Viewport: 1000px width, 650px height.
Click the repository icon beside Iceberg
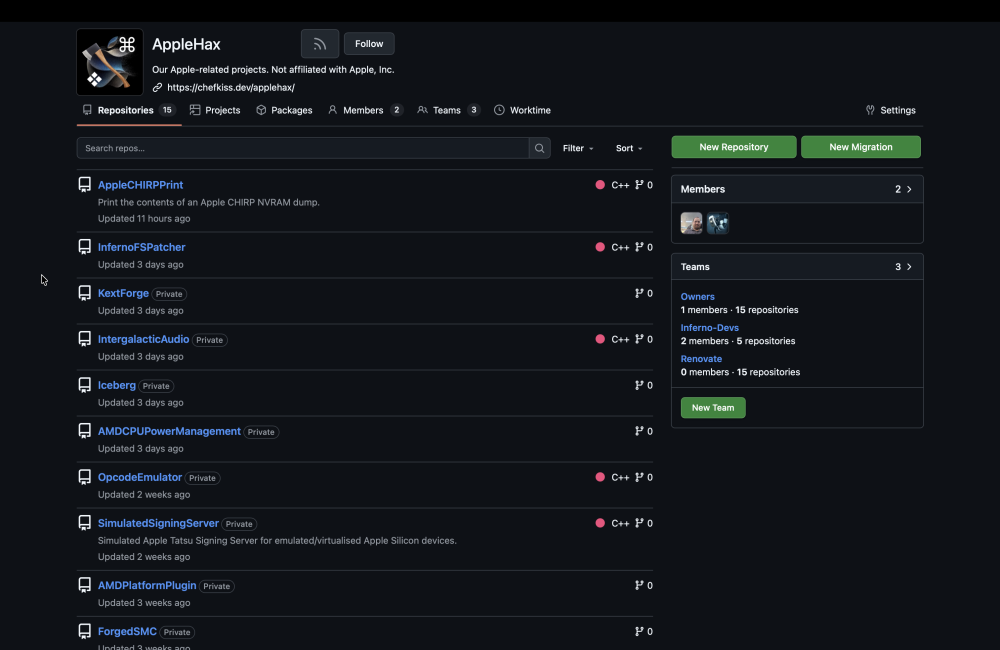(84, 385)
